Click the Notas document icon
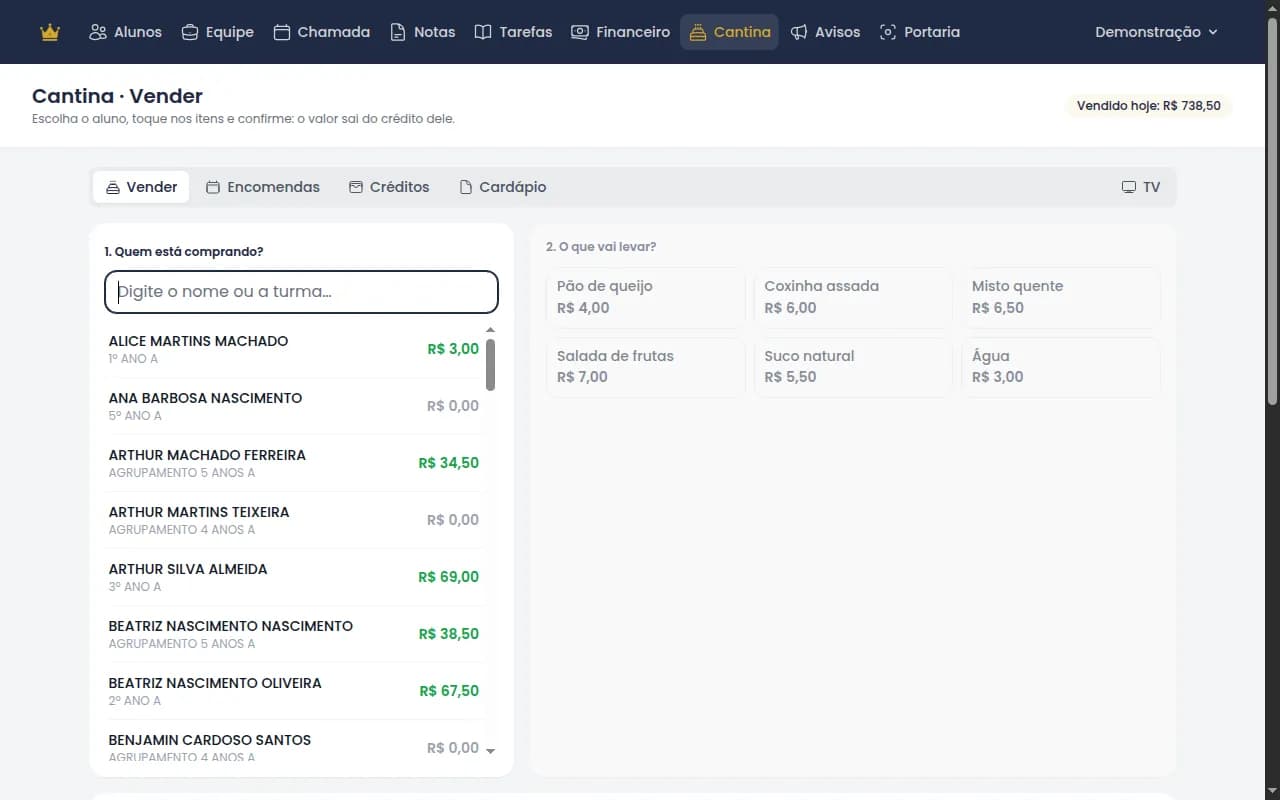The width and height of the screenshot is (1280, 800). [x=398, y=32]
